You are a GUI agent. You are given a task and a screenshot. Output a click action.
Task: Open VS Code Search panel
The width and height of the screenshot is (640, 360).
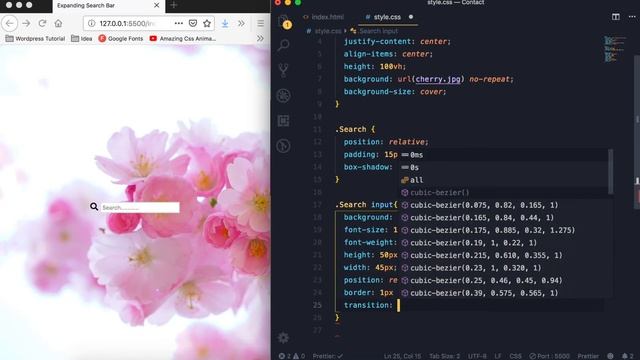pos(283,45)
